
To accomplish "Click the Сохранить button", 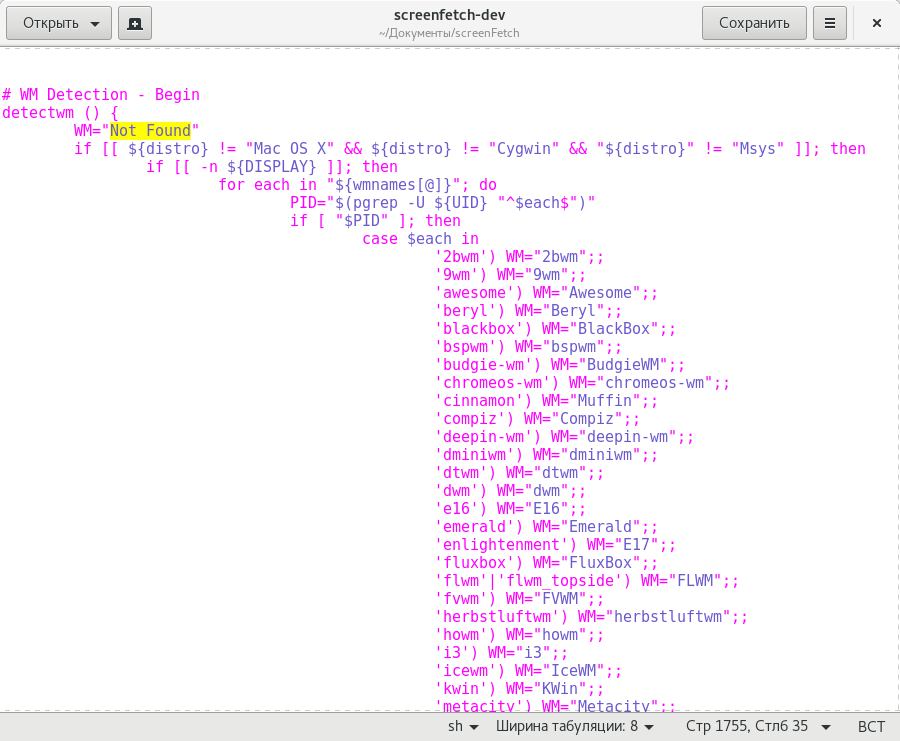I will [x=754, y=23].
